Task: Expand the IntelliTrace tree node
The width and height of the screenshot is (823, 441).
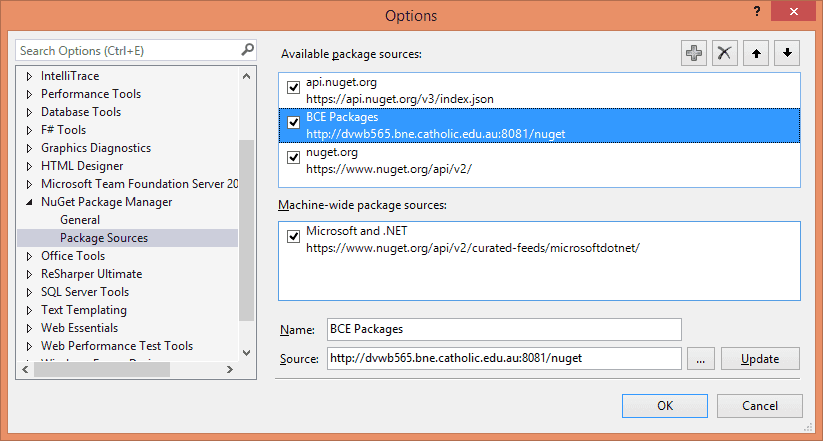Action: [x=29, y=76]
